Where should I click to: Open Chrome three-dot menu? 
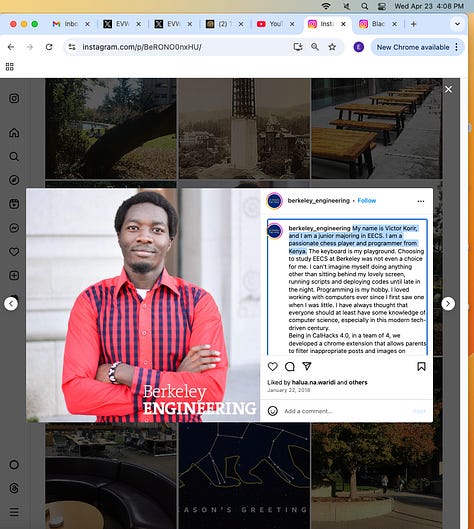[456, 47]
